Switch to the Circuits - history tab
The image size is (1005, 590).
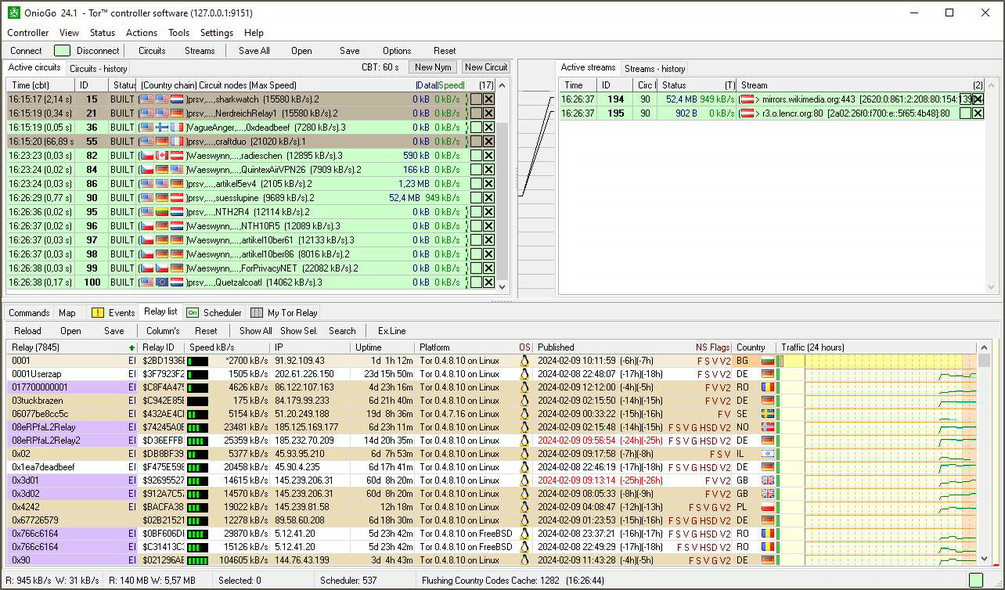pos(98,69)
